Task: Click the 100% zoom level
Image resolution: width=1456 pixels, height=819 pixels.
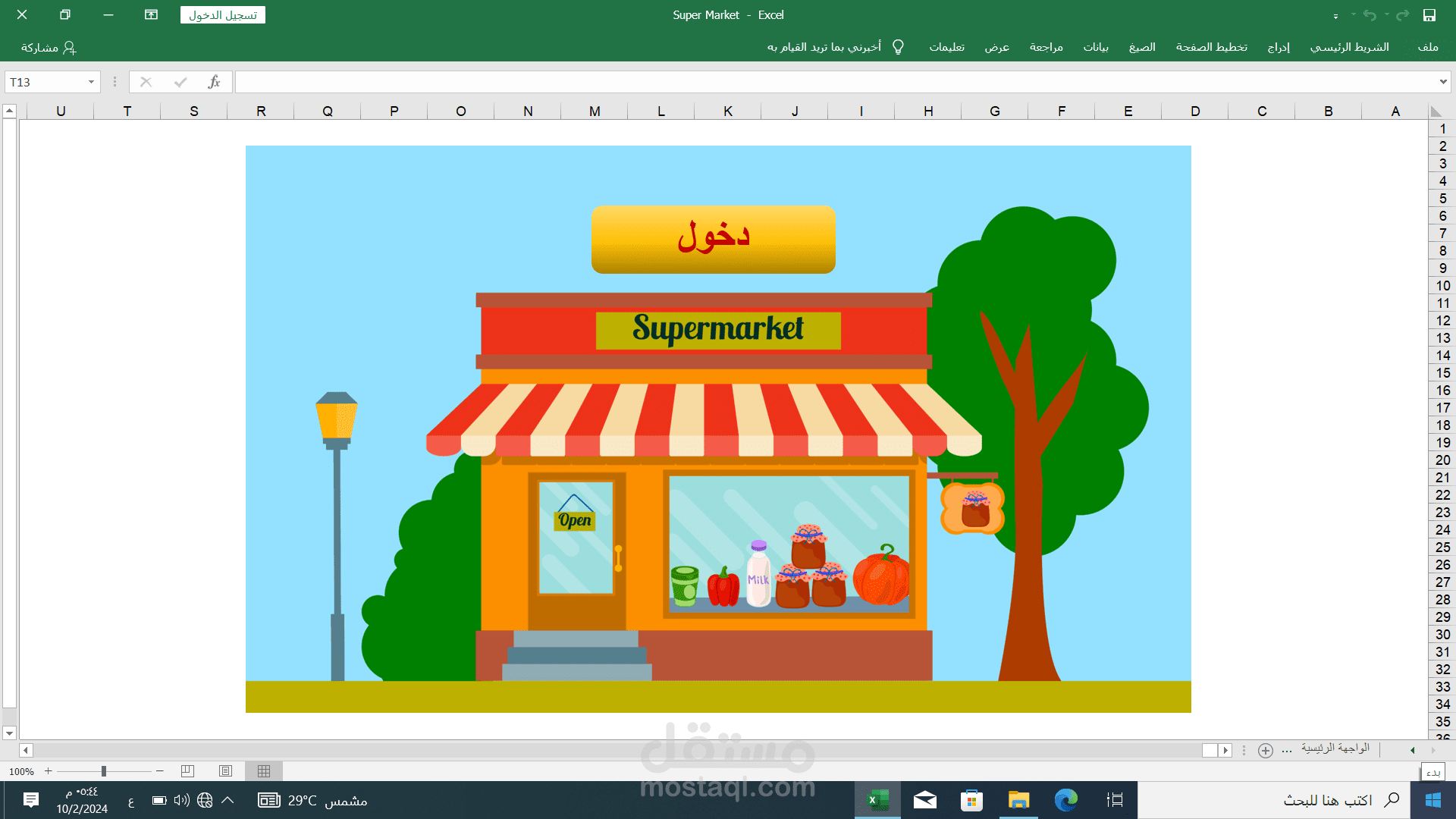Action: coord(21,772)
